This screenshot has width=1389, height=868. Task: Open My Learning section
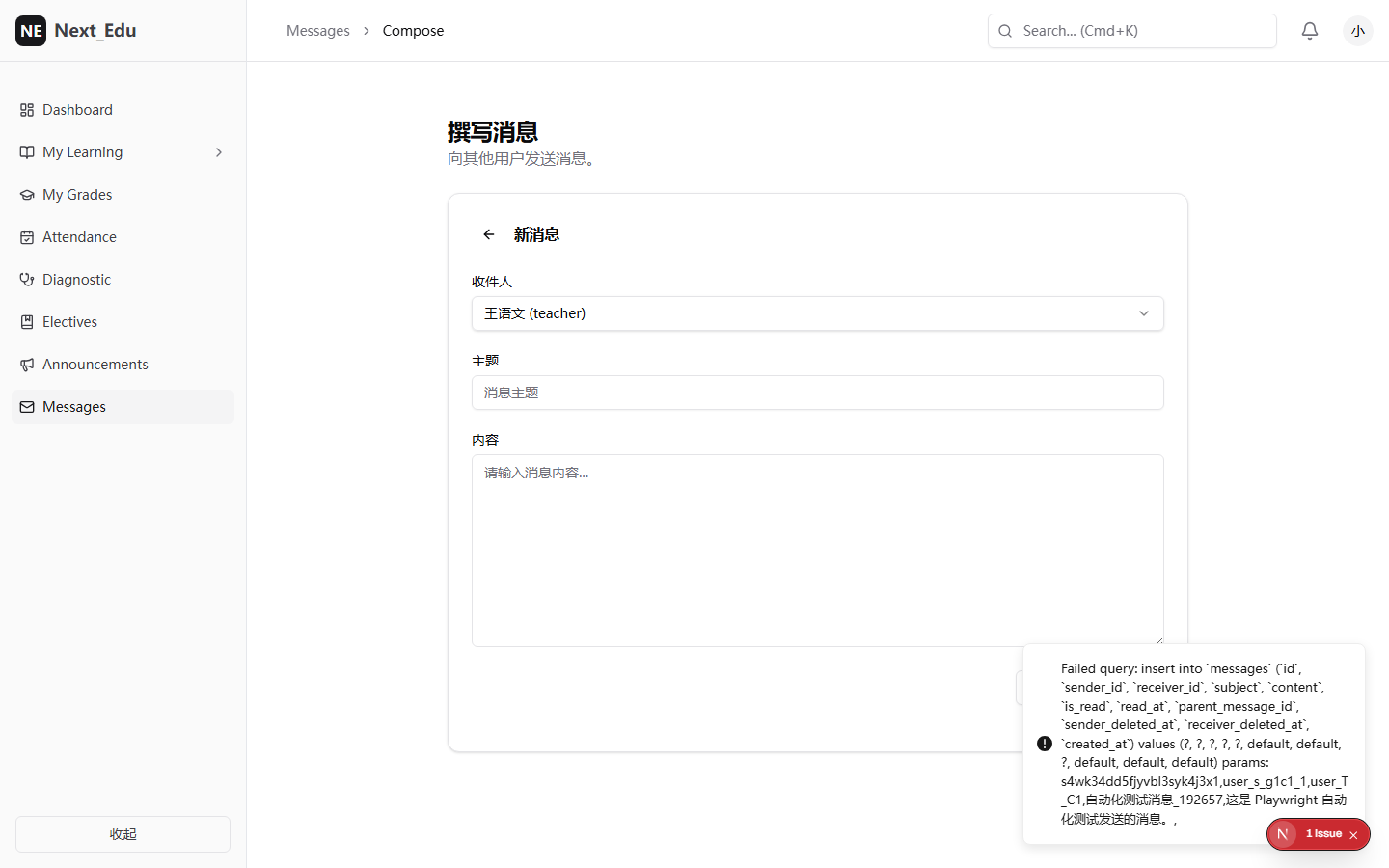(x=123, y=152)
